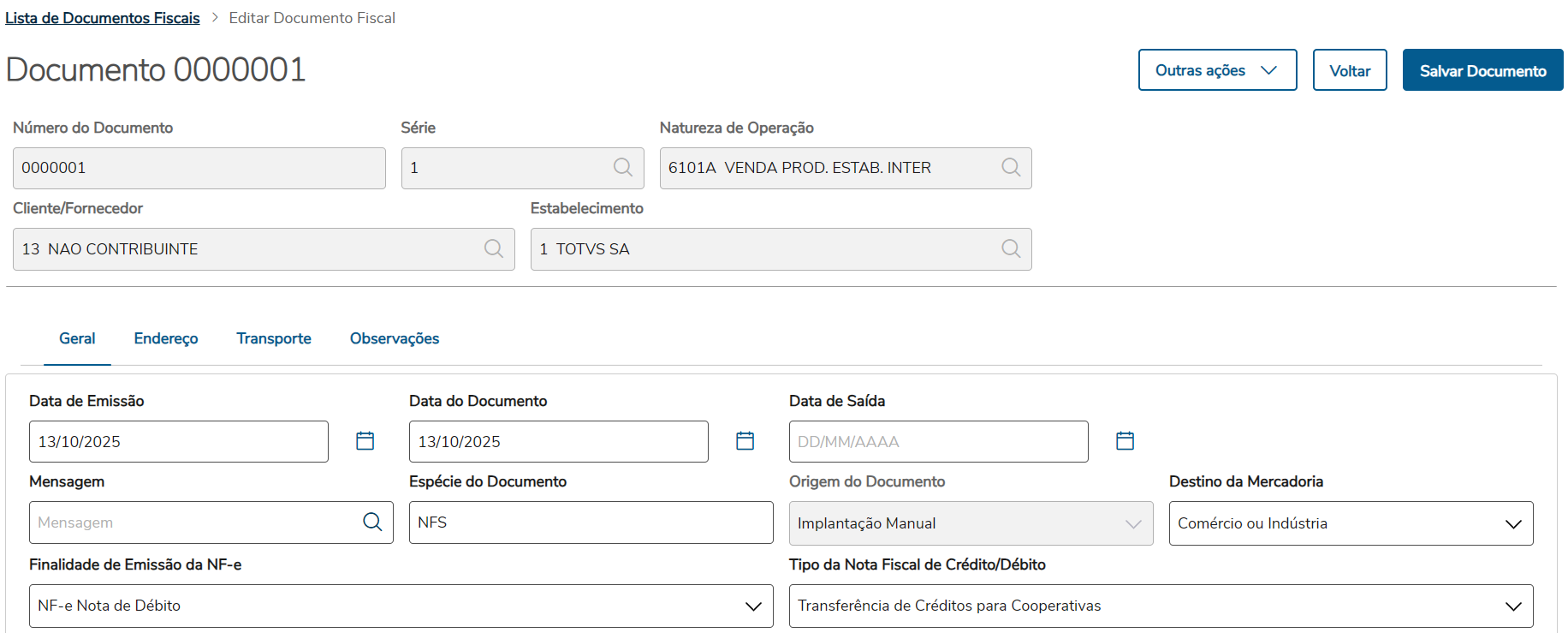Screen dimensions: 1568x633
Task: Click the Mensagem search icon
Action: (x=372, y=523)
